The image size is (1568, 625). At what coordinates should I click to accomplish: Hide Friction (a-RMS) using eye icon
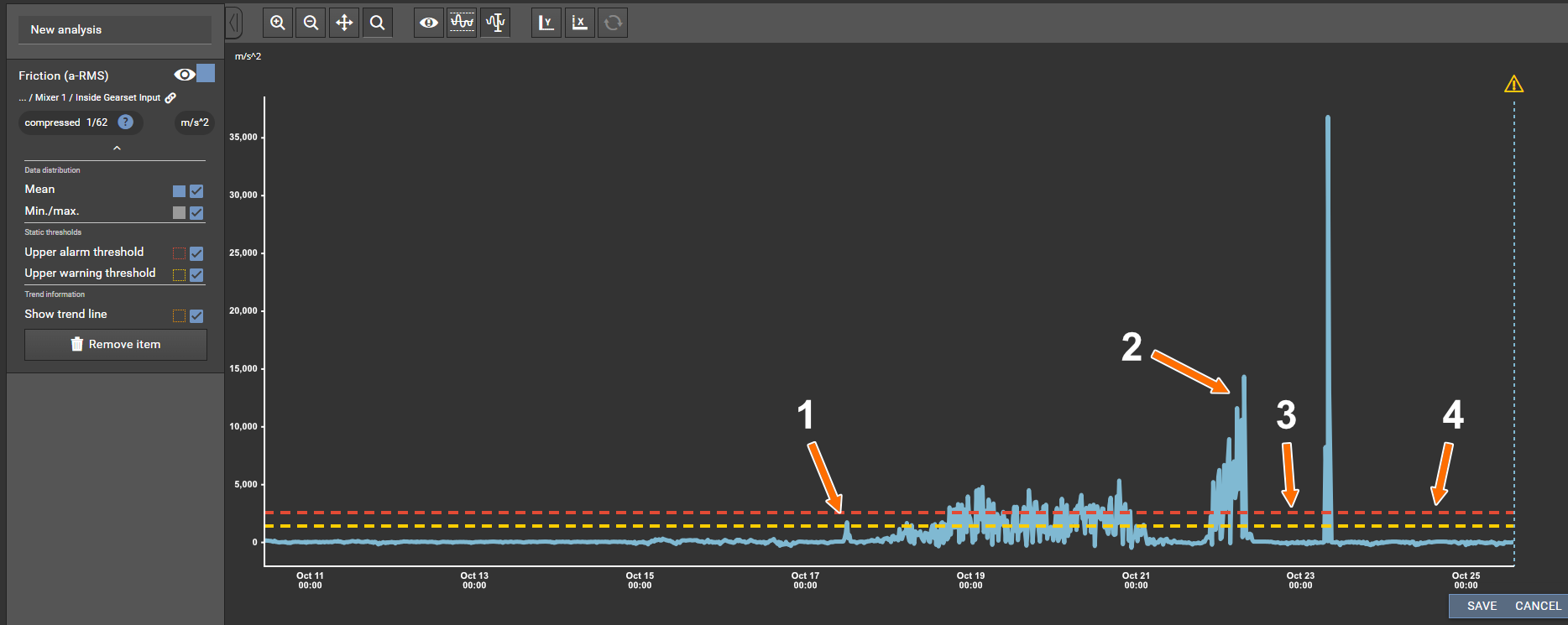[x=184, y=75]
